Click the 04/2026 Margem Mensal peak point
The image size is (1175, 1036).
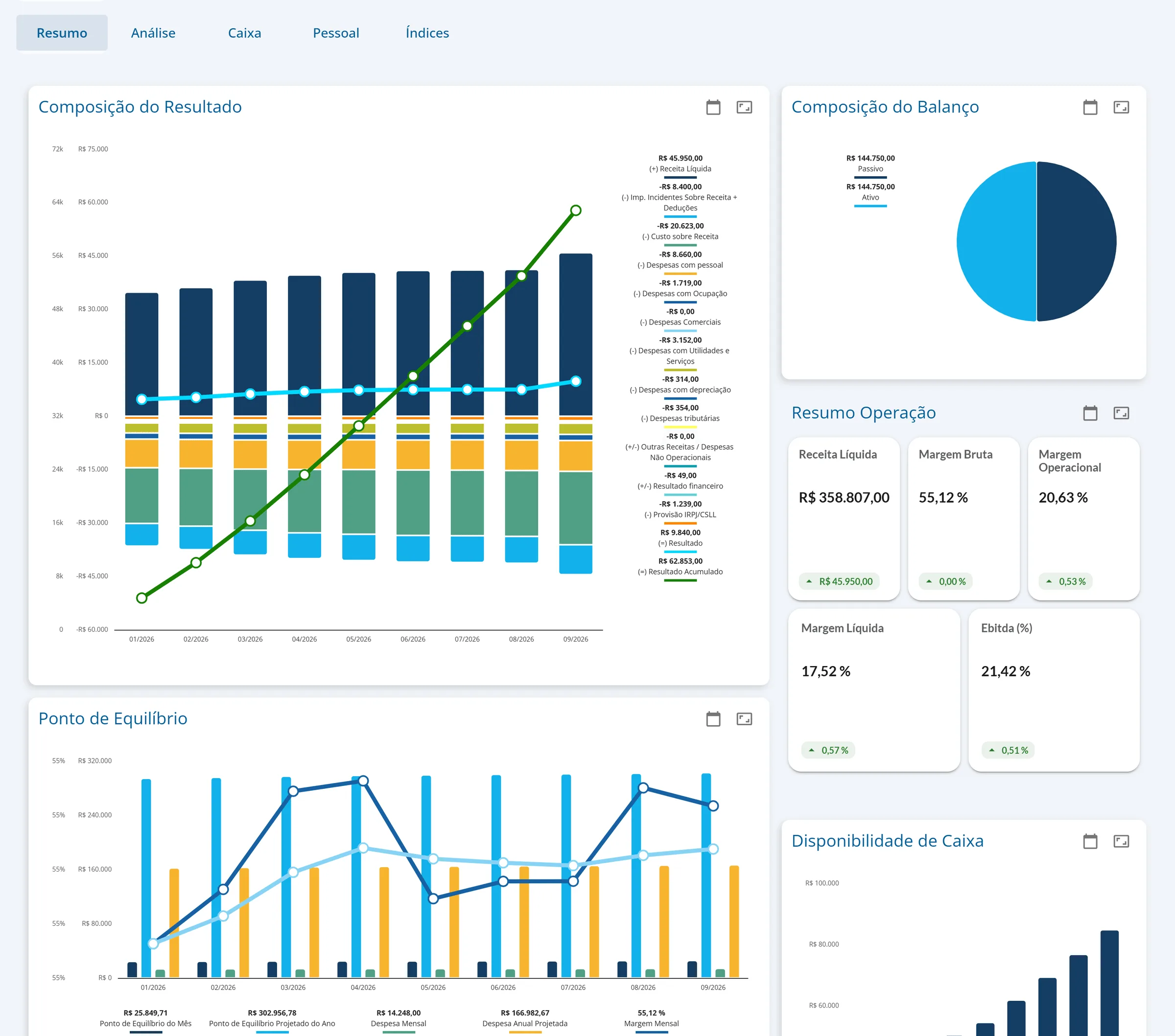[x=363, y=781]
